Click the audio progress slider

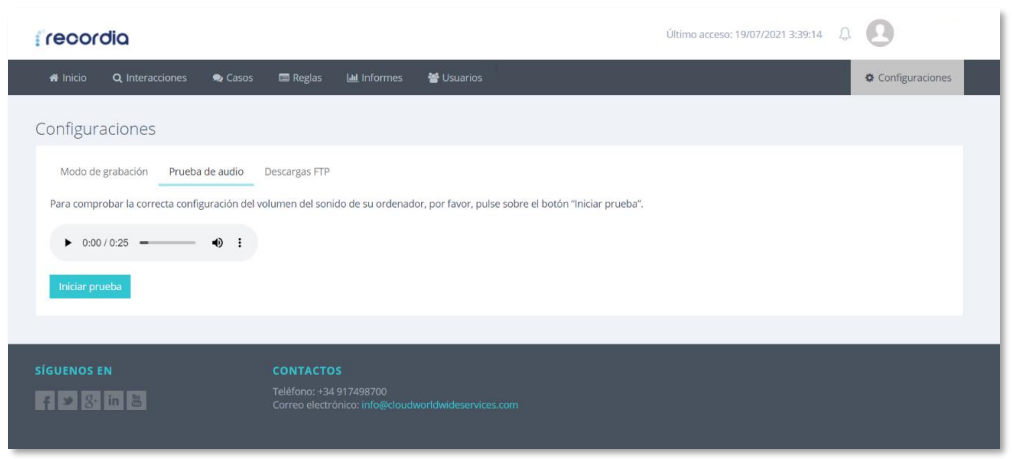coord(168,243)
